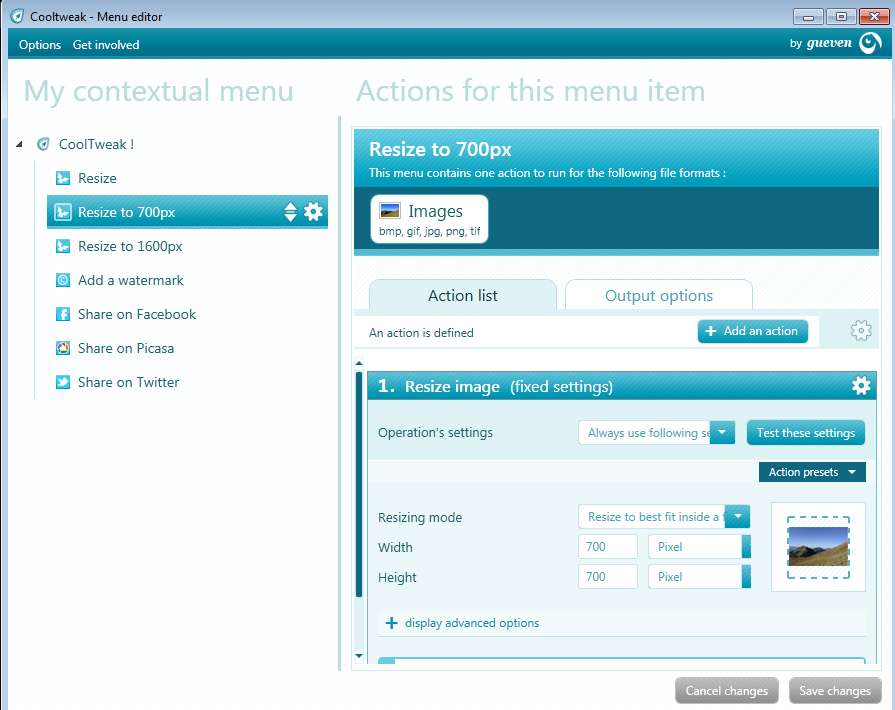
Task: Click the Height value field 700
Action: click(607, 576)
